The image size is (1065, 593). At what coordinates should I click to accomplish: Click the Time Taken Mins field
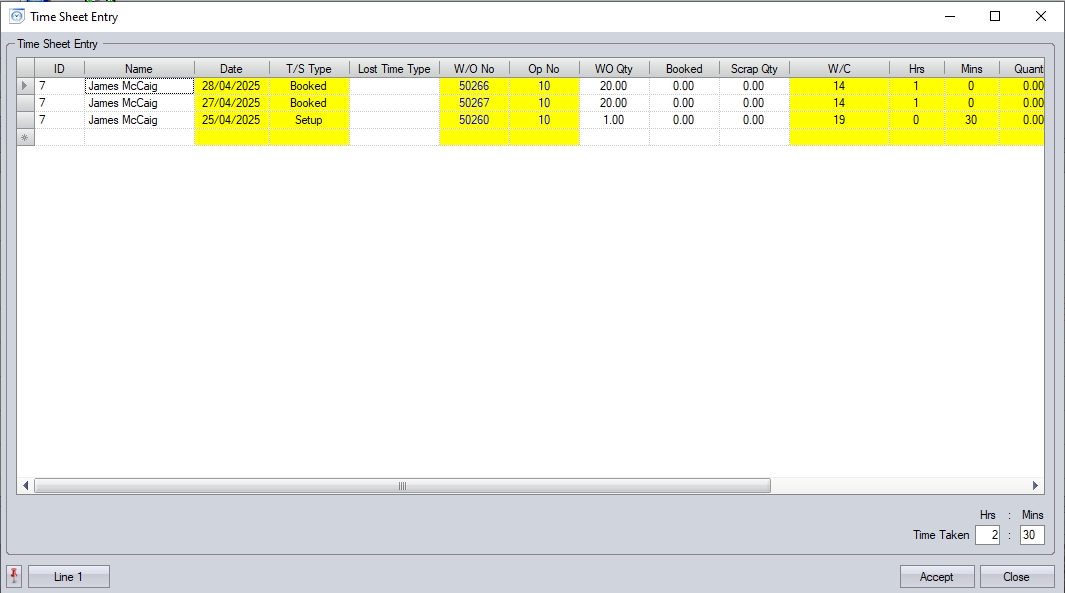click(x=1032, y=535)
